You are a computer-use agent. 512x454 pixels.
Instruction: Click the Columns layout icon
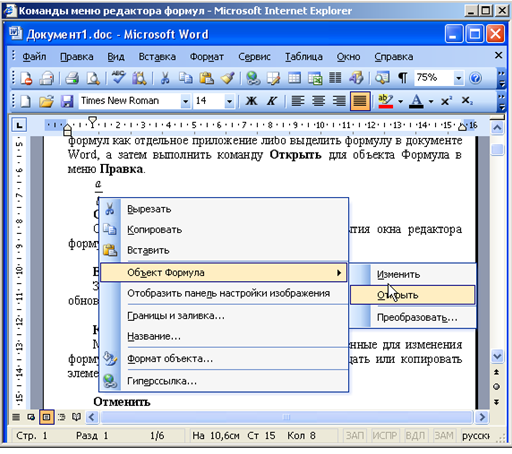(x=335, y=78)
